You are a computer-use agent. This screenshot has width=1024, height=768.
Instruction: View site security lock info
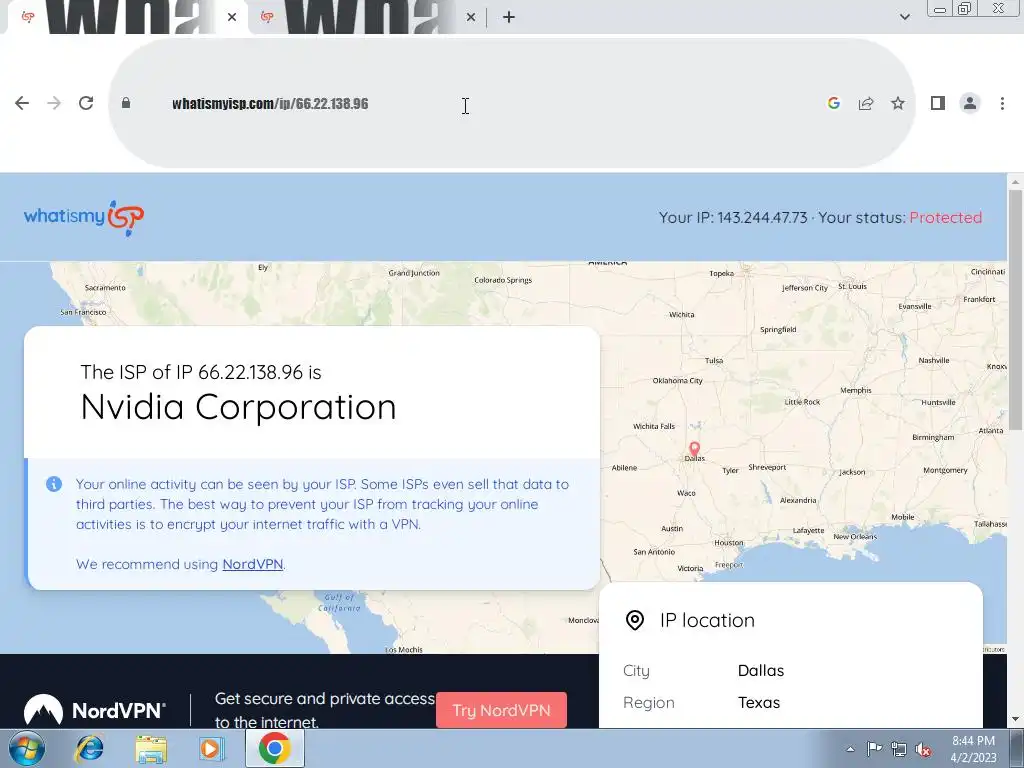coord(126,103)
